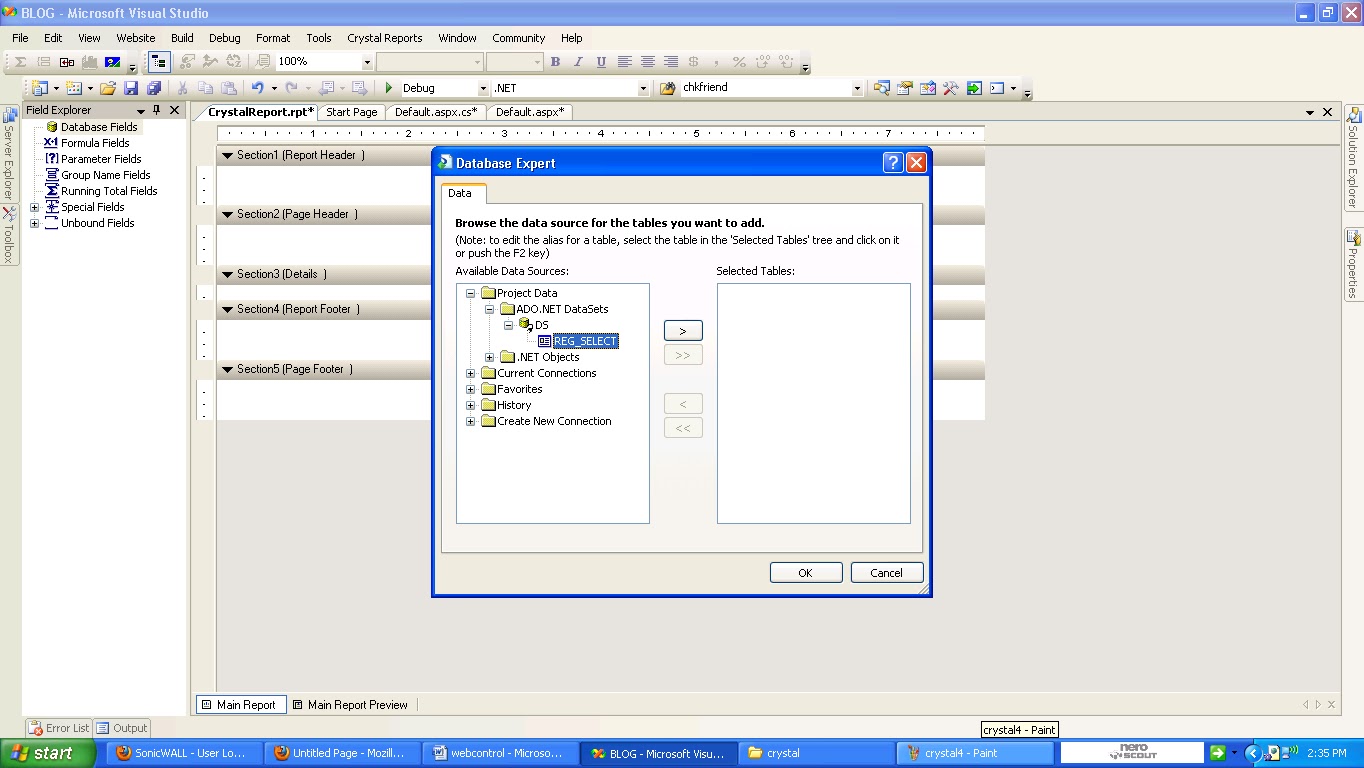Open the Output panel tab
Screen dimensions: 1364x768
(122, 728)
